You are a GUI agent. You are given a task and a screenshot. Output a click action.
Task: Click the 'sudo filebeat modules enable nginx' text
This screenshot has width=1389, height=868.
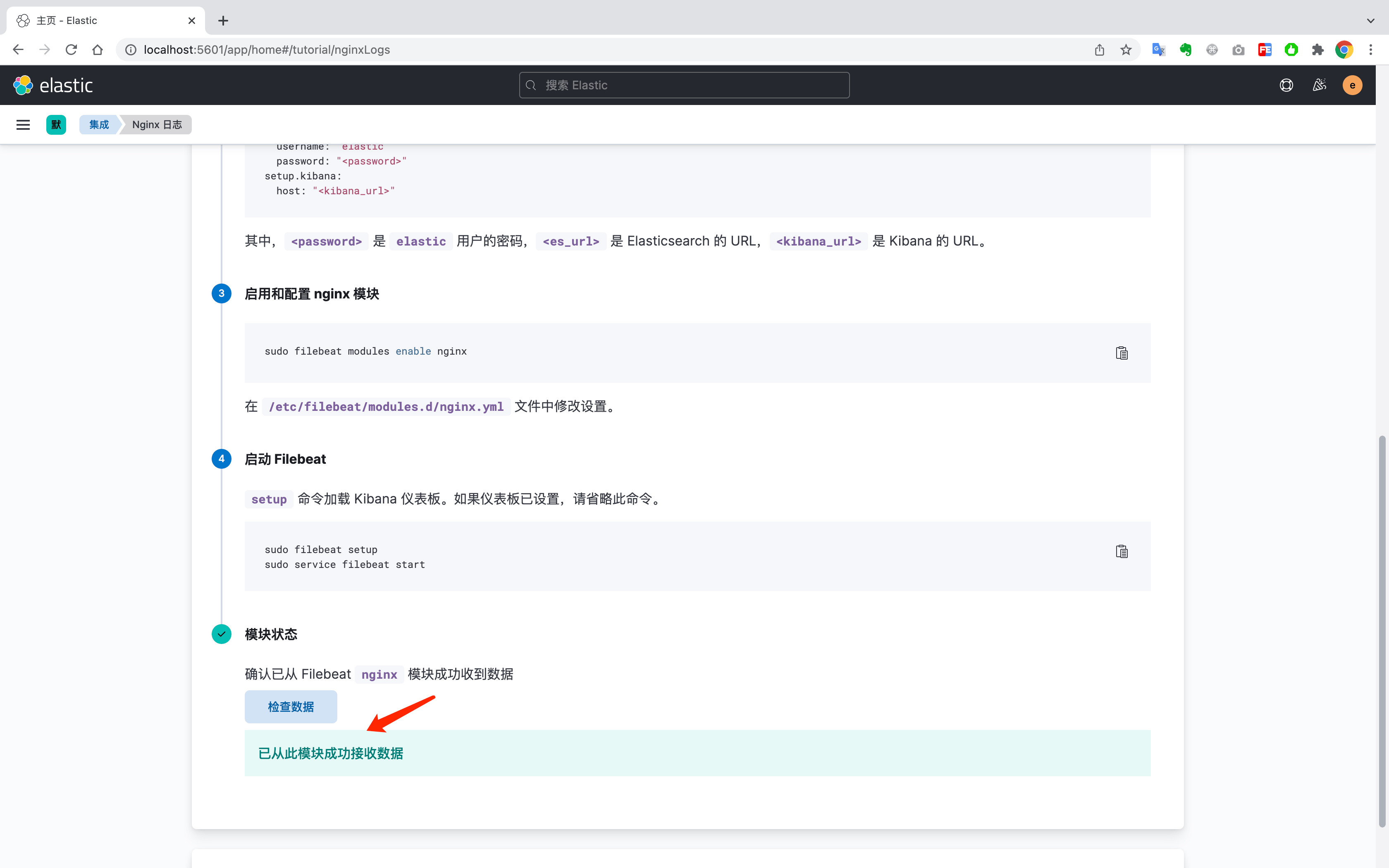point(365,351)
